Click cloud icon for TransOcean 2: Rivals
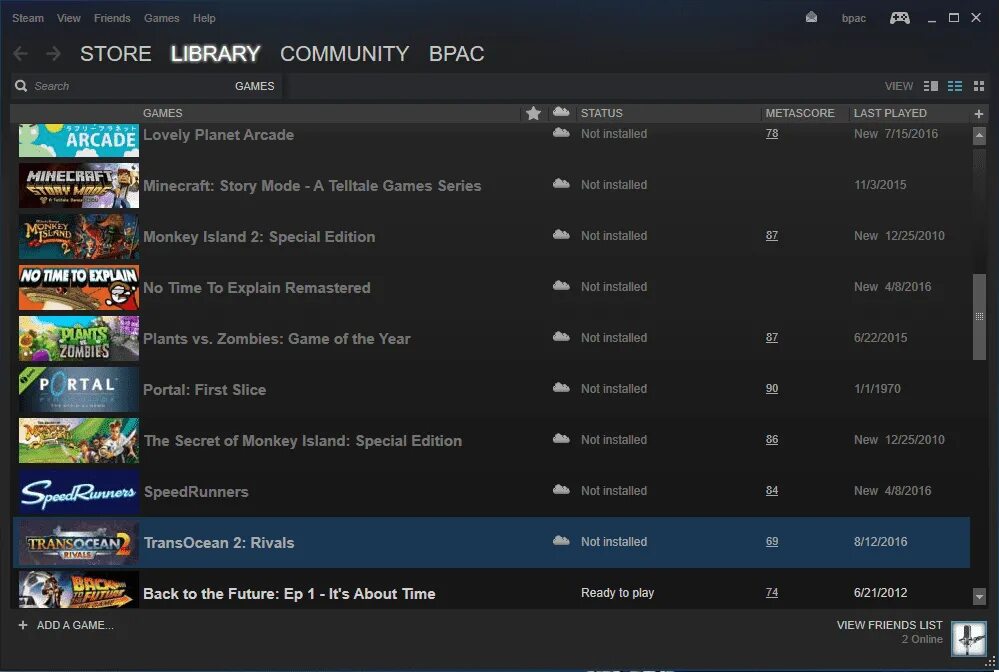Screen dimensions: 999x672 coord(561,541)
